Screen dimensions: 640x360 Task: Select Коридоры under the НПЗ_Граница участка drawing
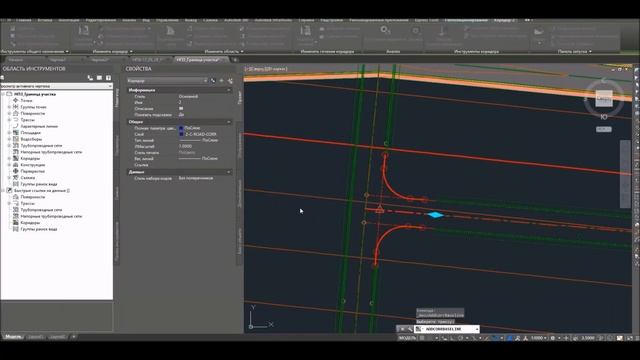pyautogui.click(x=30, y=158)
